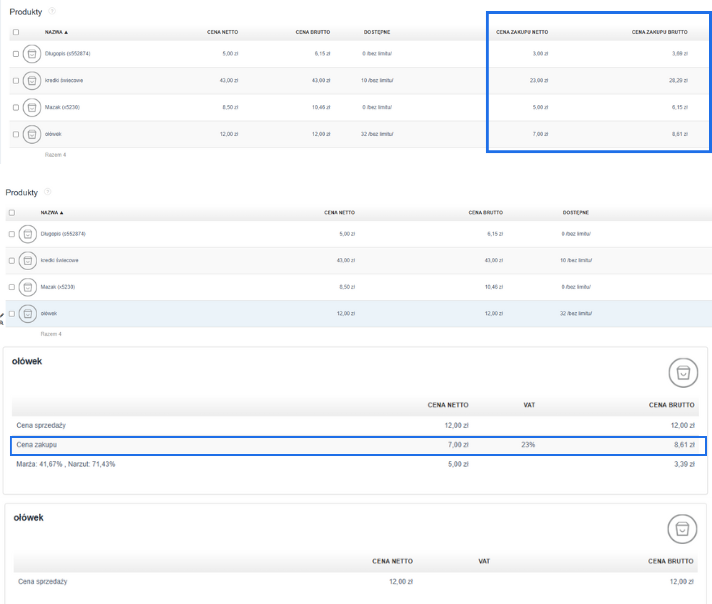Click the ołówek icon in the highlighted row
712x604 pixels.
coord(28,314)
